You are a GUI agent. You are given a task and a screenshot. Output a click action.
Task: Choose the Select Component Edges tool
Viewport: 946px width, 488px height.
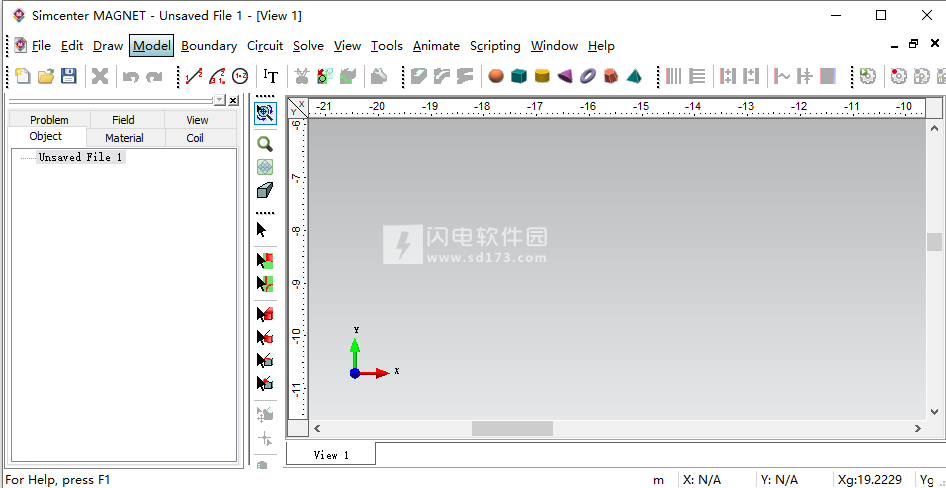tap(265, 360)
